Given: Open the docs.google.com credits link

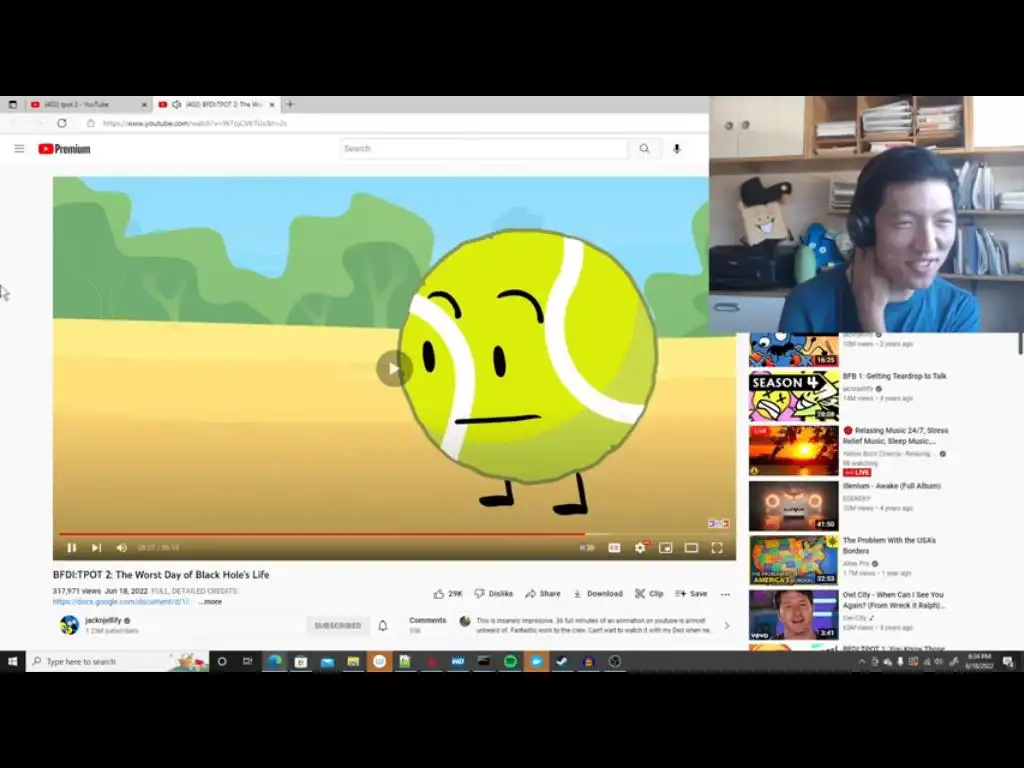Looking at the screenshot, I should (121, 602).
